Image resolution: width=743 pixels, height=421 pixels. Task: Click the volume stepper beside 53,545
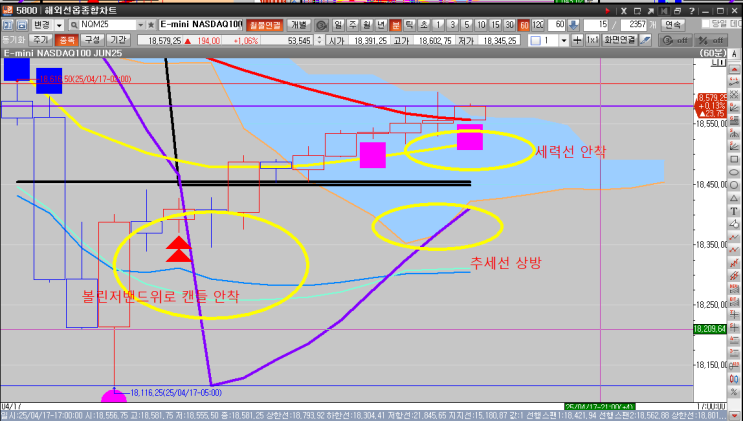319,40
